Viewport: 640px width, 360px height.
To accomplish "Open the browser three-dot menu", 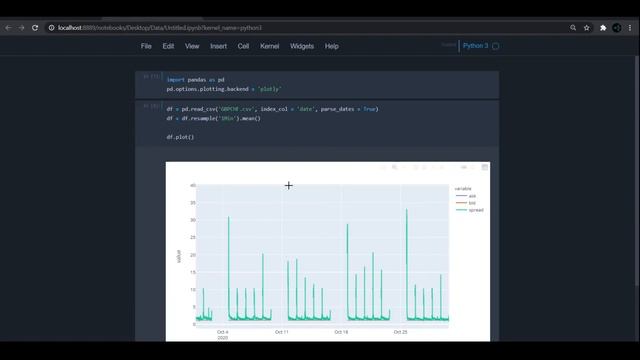I will [x=630, y=28].
